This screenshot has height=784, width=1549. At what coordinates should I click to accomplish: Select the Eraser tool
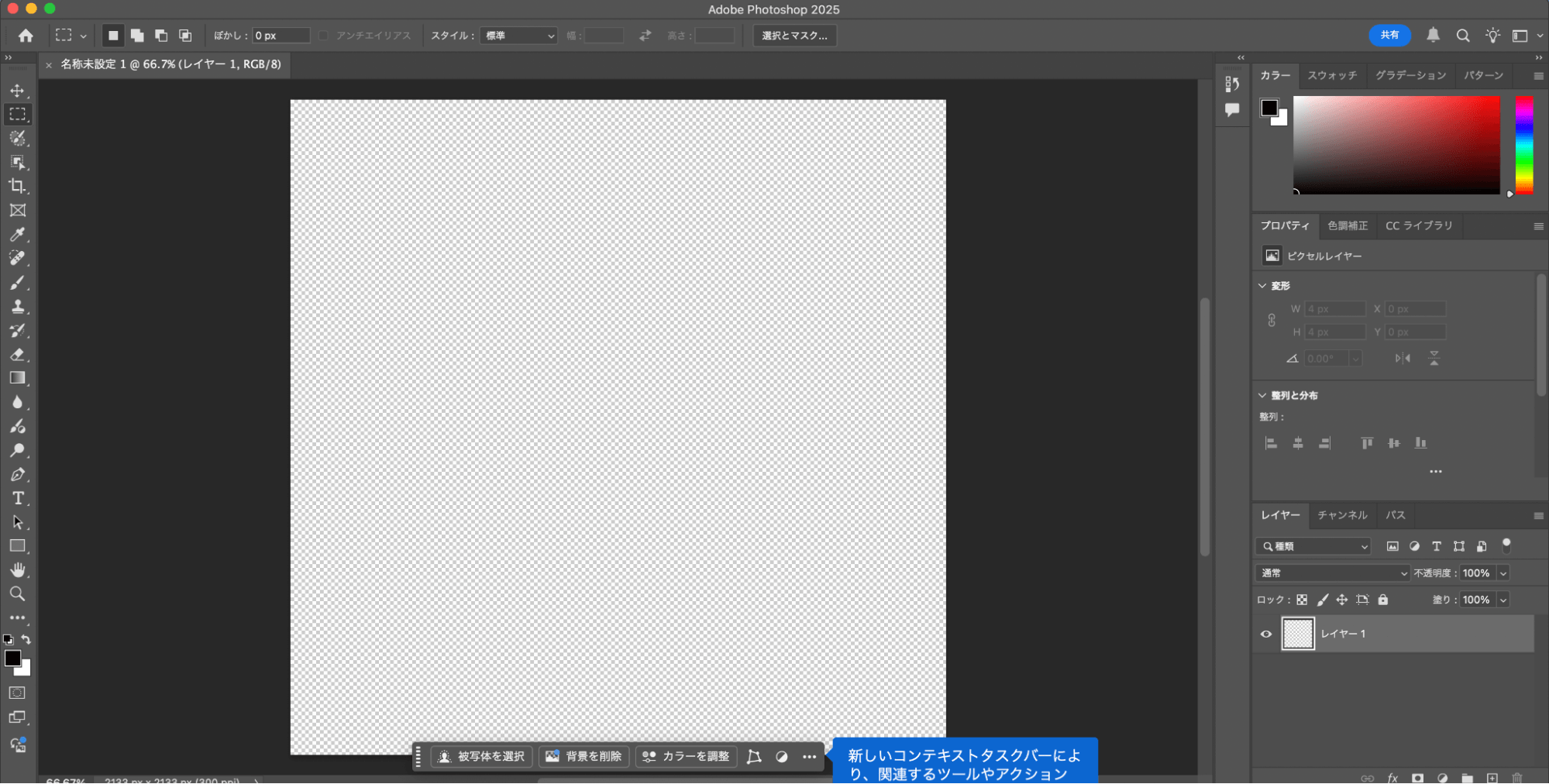click(17, 354)
